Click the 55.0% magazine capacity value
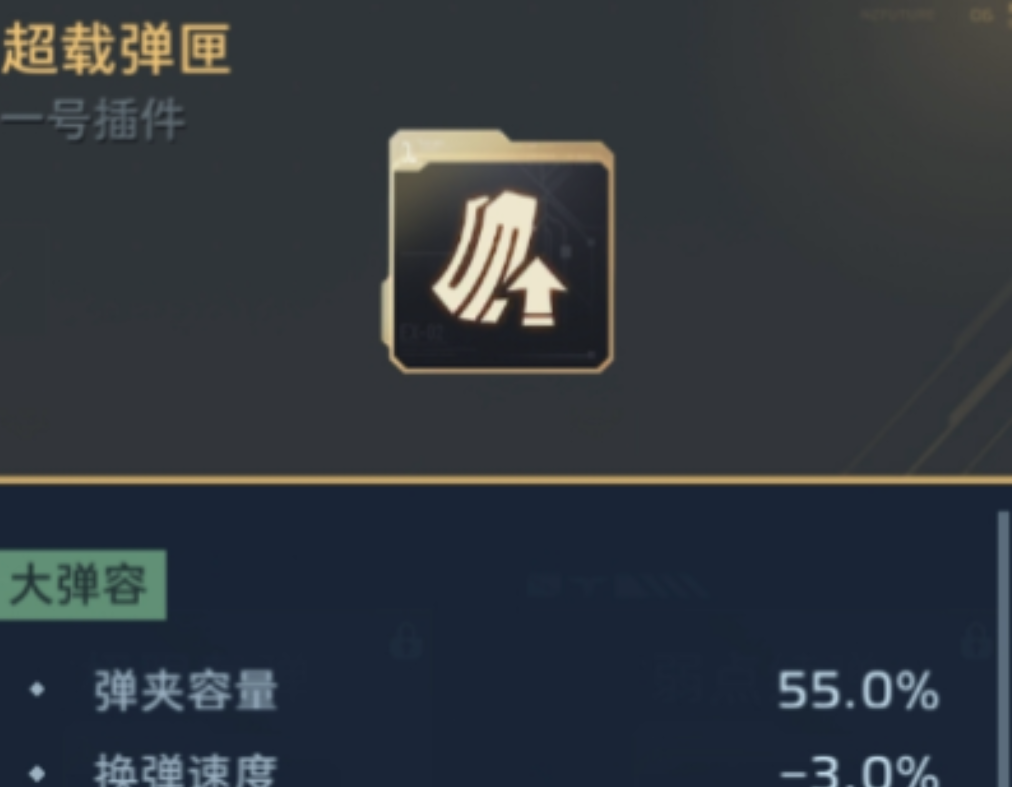 click(858, 690)
